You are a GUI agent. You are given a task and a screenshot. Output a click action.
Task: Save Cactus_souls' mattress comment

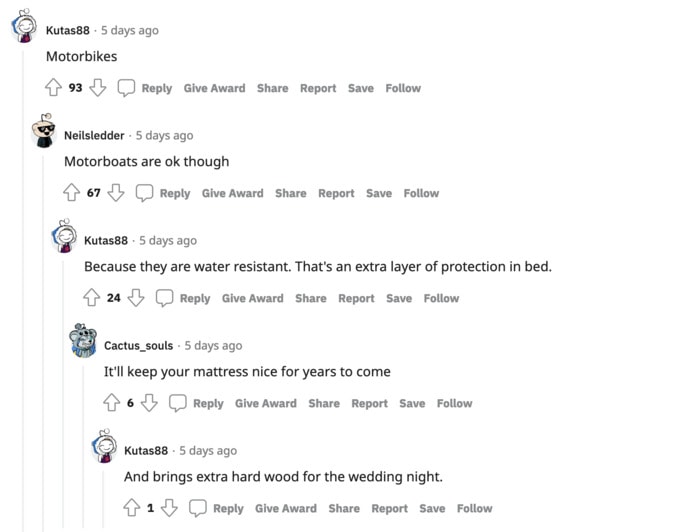coord(412,403)
